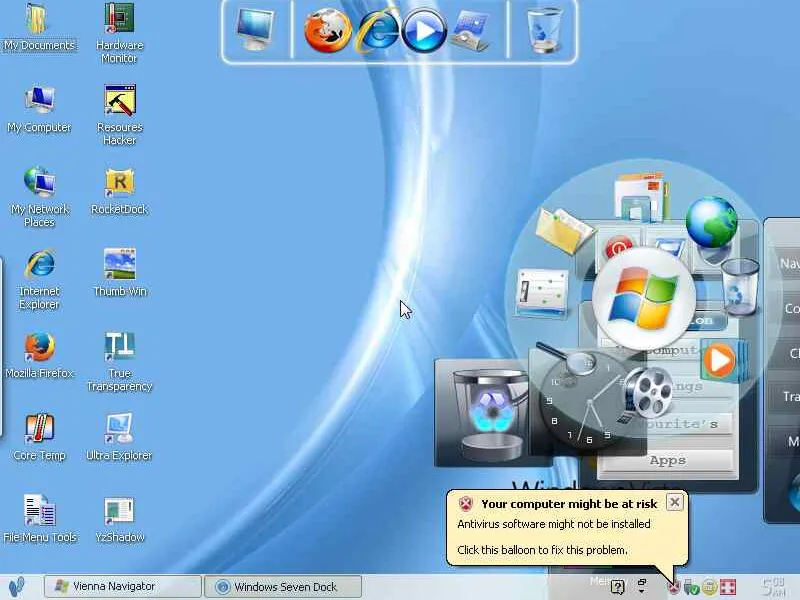Click the help question mark tray icon

617,587
